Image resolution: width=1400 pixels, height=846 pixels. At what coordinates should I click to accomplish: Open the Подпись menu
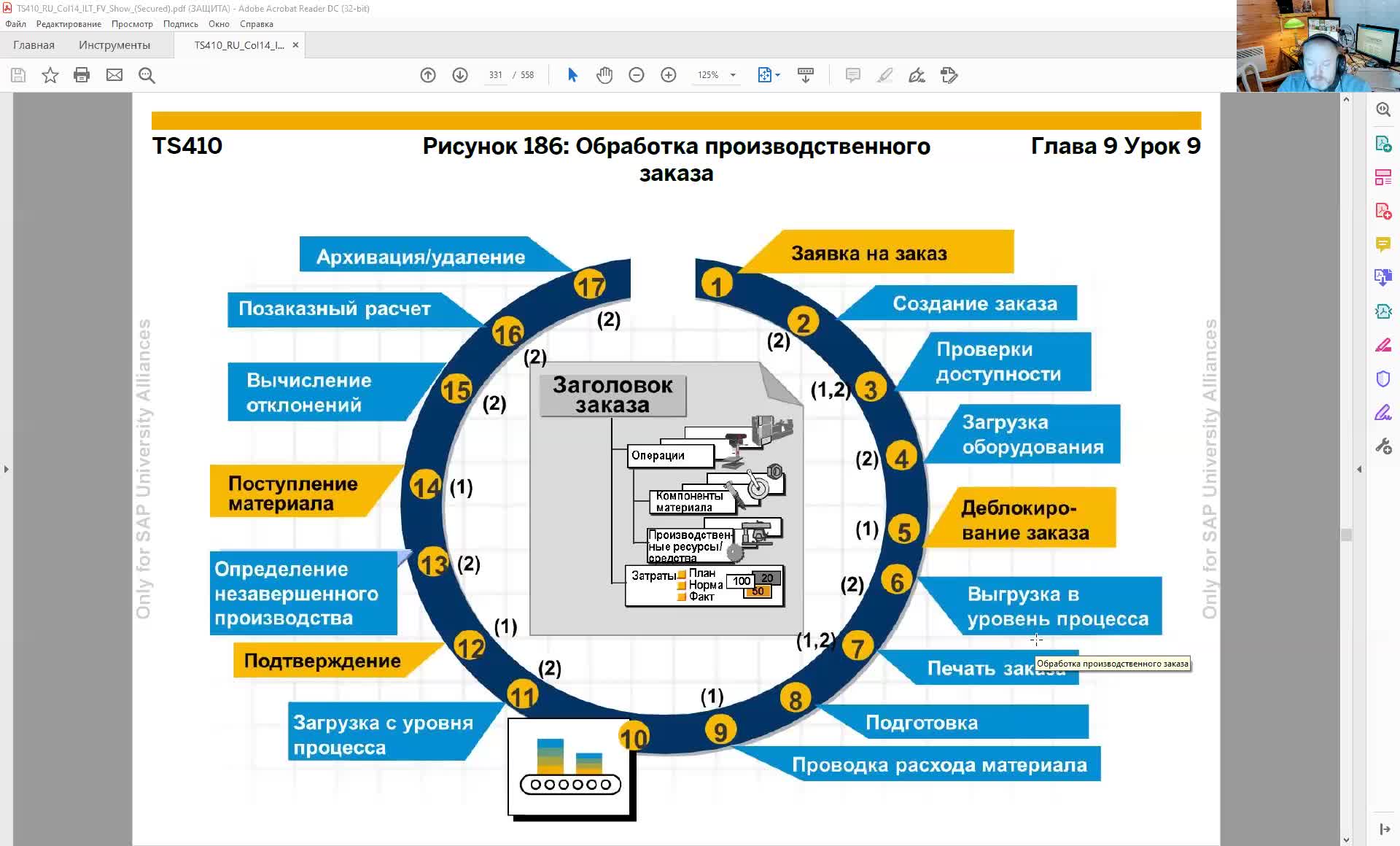coord(180,24)
